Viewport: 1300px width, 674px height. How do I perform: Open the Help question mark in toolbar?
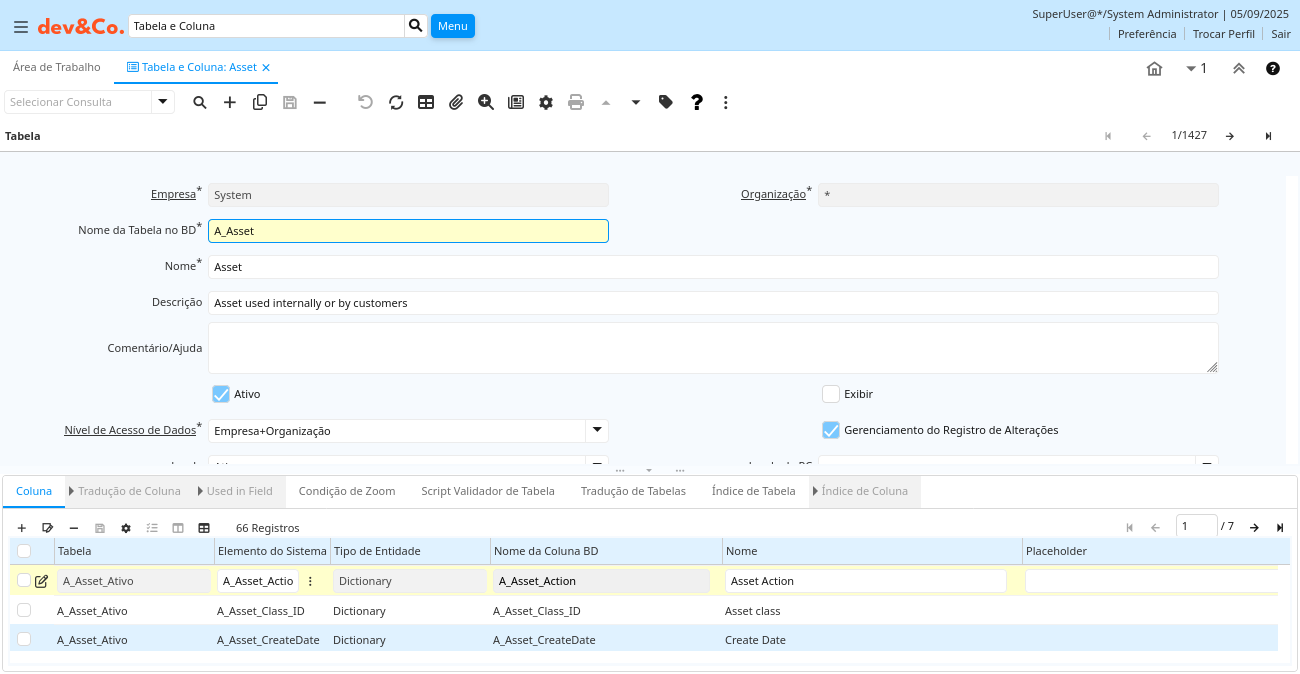(x=697, y=102)
